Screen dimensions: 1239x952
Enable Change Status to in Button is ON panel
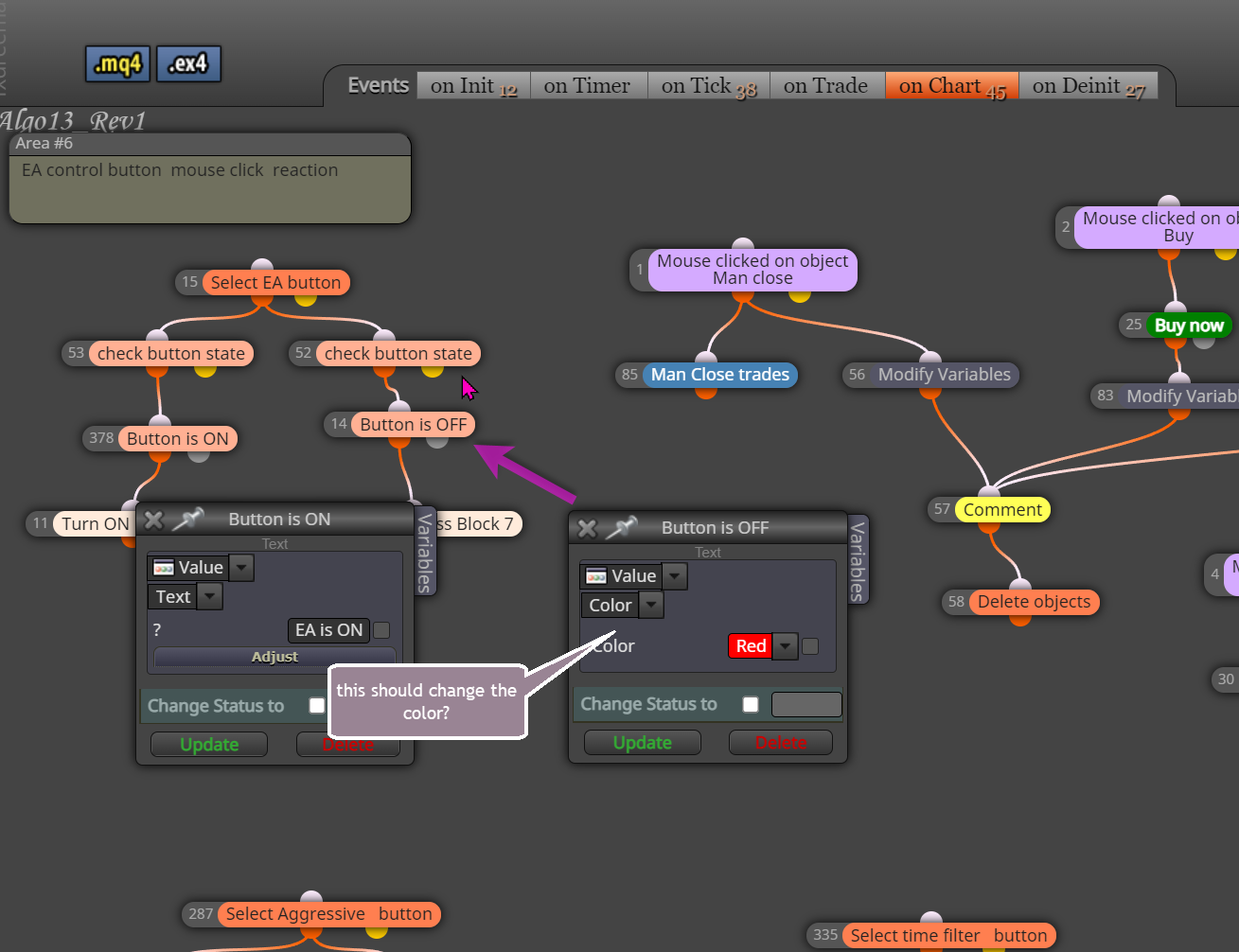click(317, 706)
